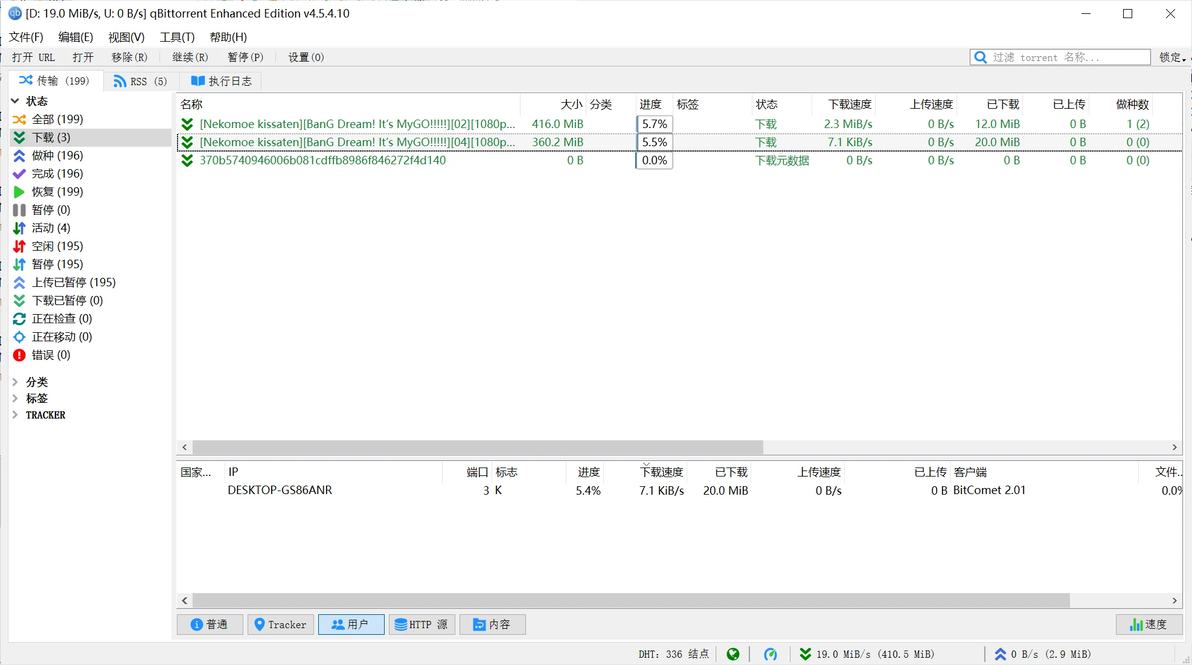Click the status bar upload speed arrow icon
Screen dimensions: 1192x665
coord(1000,654)
